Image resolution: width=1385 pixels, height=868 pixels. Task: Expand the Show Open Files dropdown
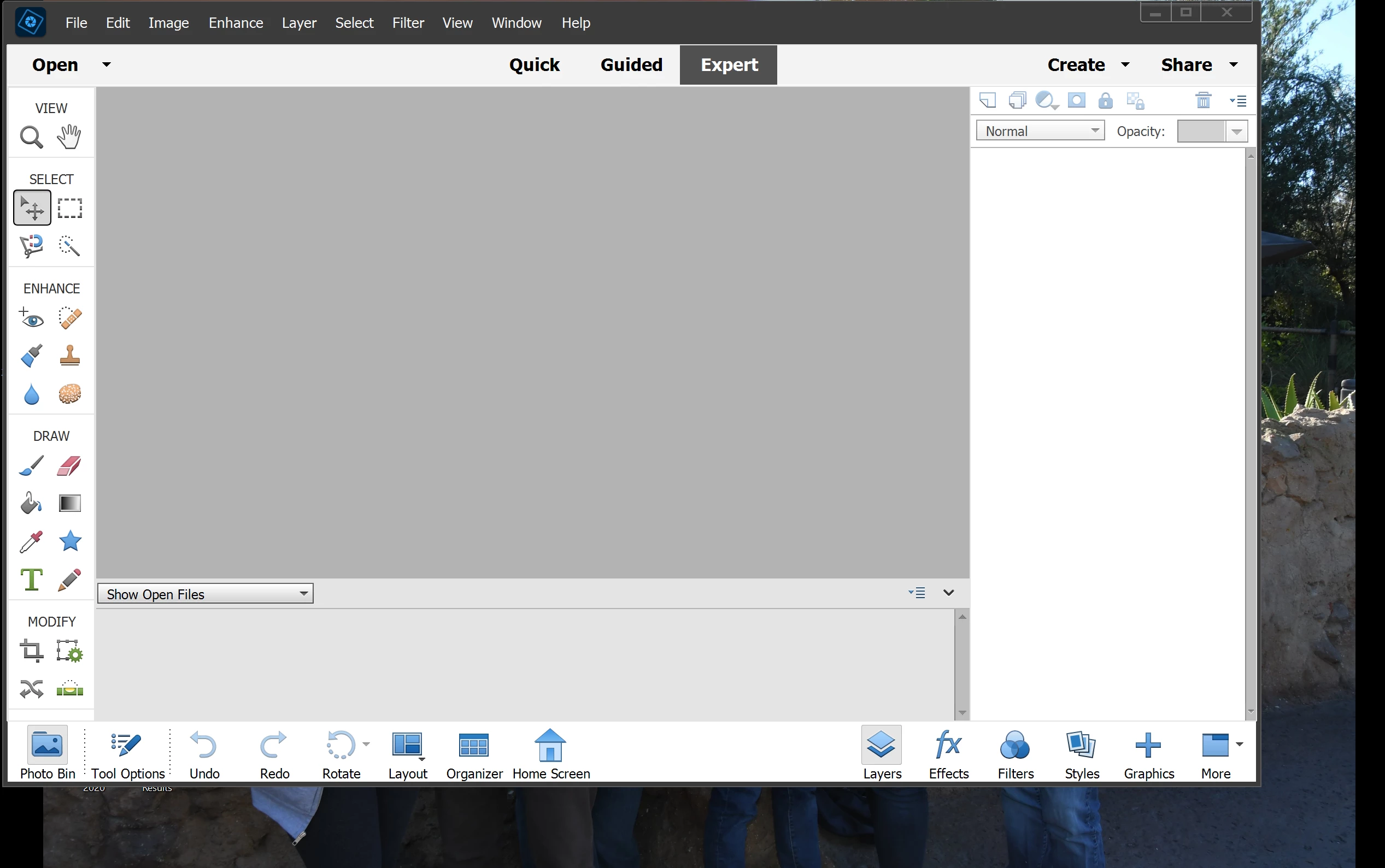click(205, 594)
